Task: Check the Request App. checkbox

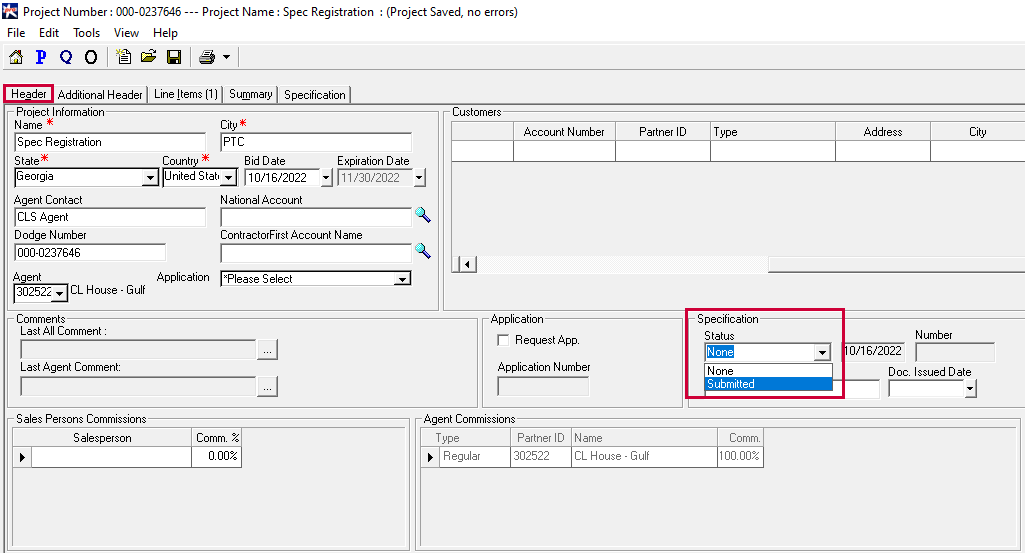Action: click(x=504, y=340)
